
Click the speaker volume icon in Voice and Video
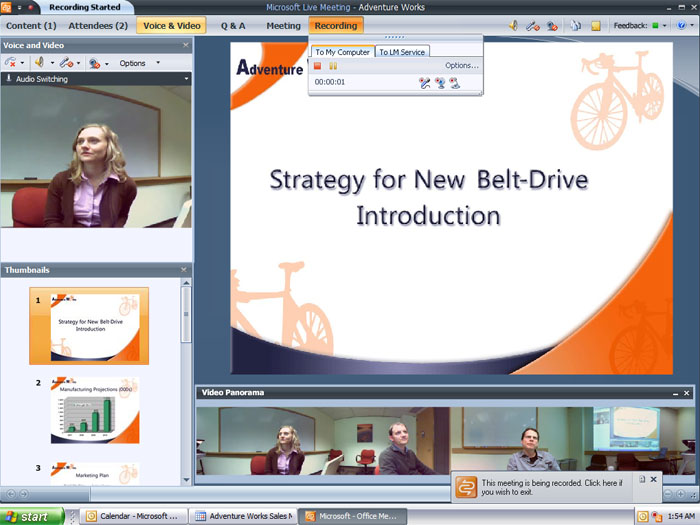40,62
